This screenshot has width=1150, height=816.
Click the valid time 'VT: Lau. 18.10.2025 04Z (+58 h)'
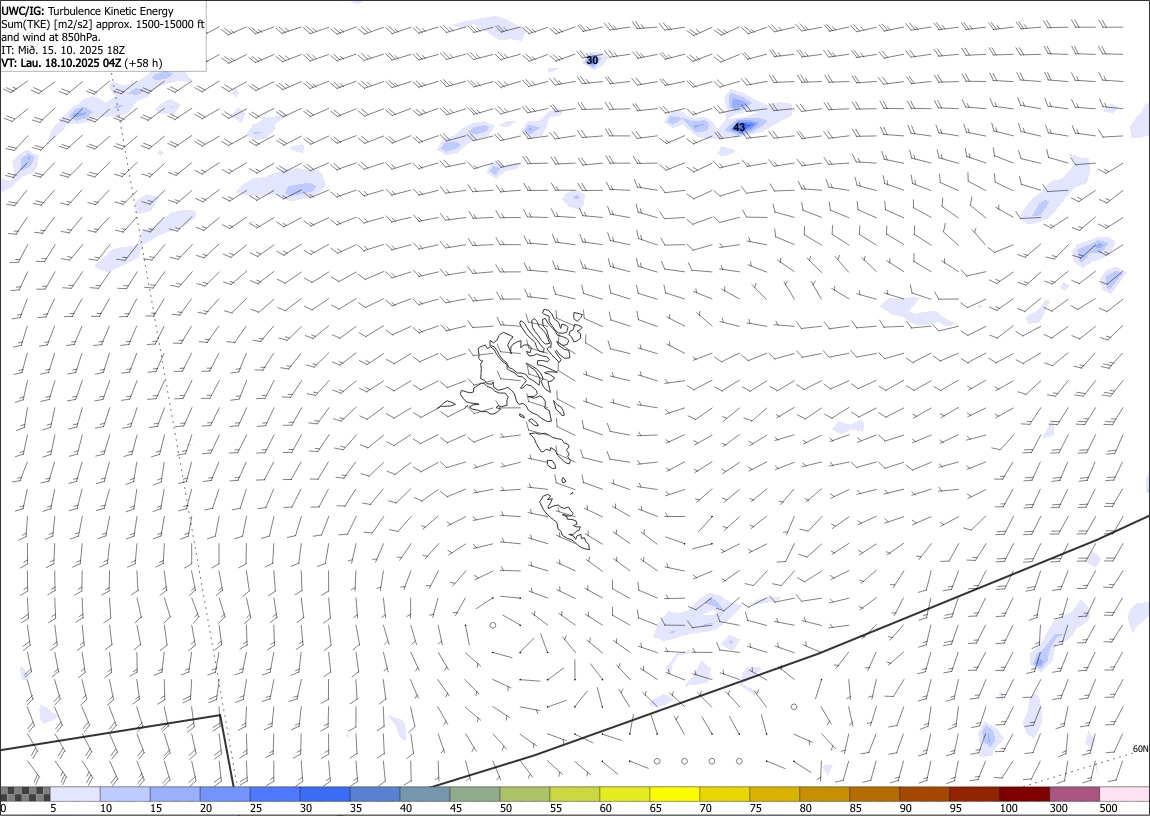tap(82, 63)
